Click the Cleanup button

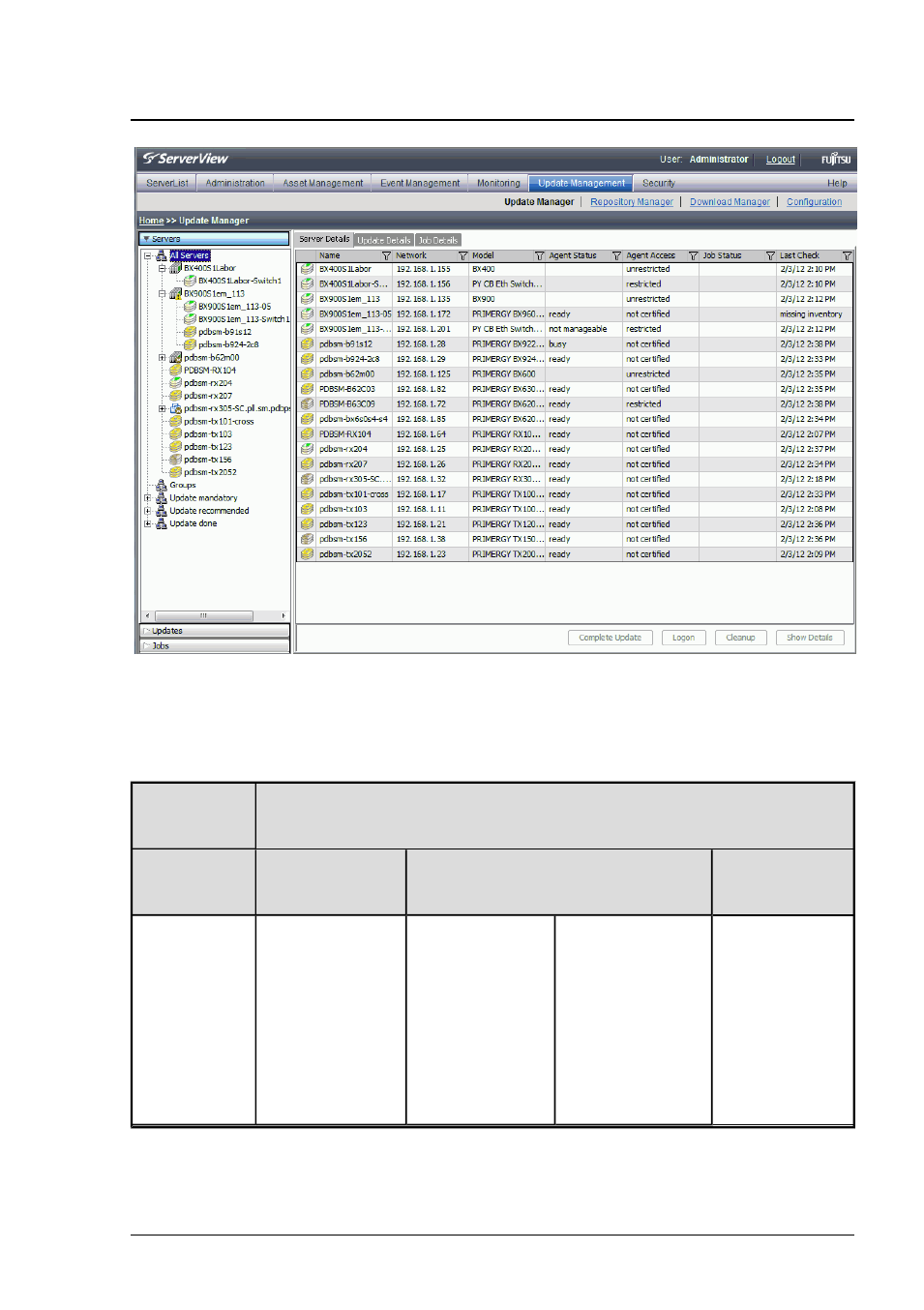(x=740, y=638)
